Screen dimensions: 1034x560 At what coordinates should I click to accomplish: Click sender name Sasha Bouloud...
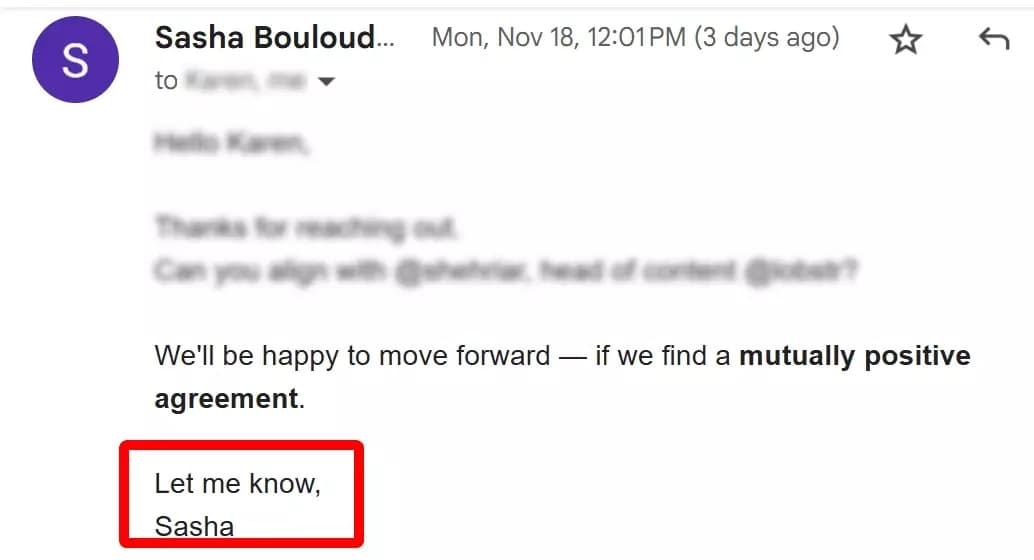pyautogui.click(x=275, y=38)
